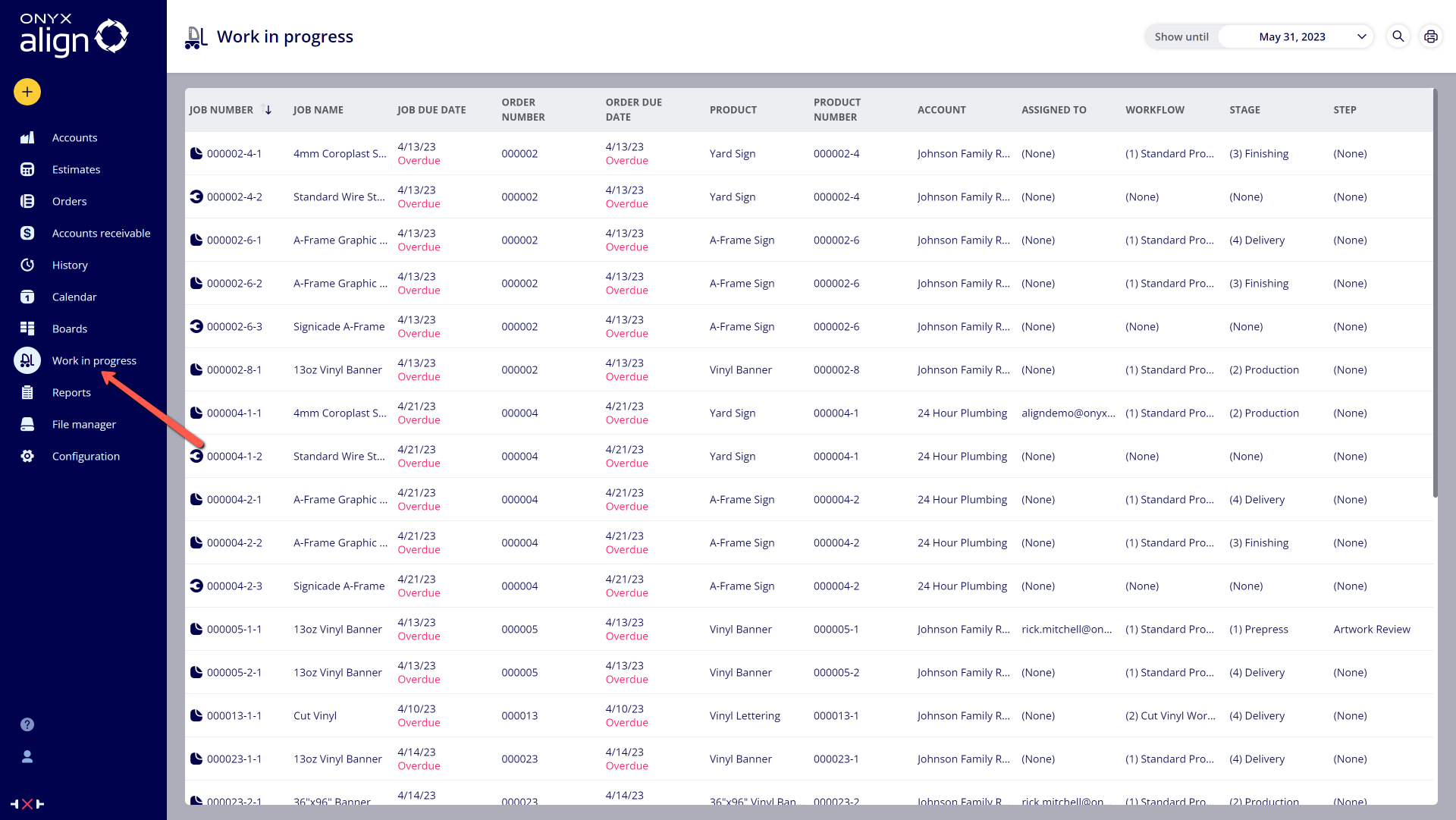The width and height of the screenshot is (1456, 820).
Task: Open the Configuration gear icon
Action: [x=27, y=456]
